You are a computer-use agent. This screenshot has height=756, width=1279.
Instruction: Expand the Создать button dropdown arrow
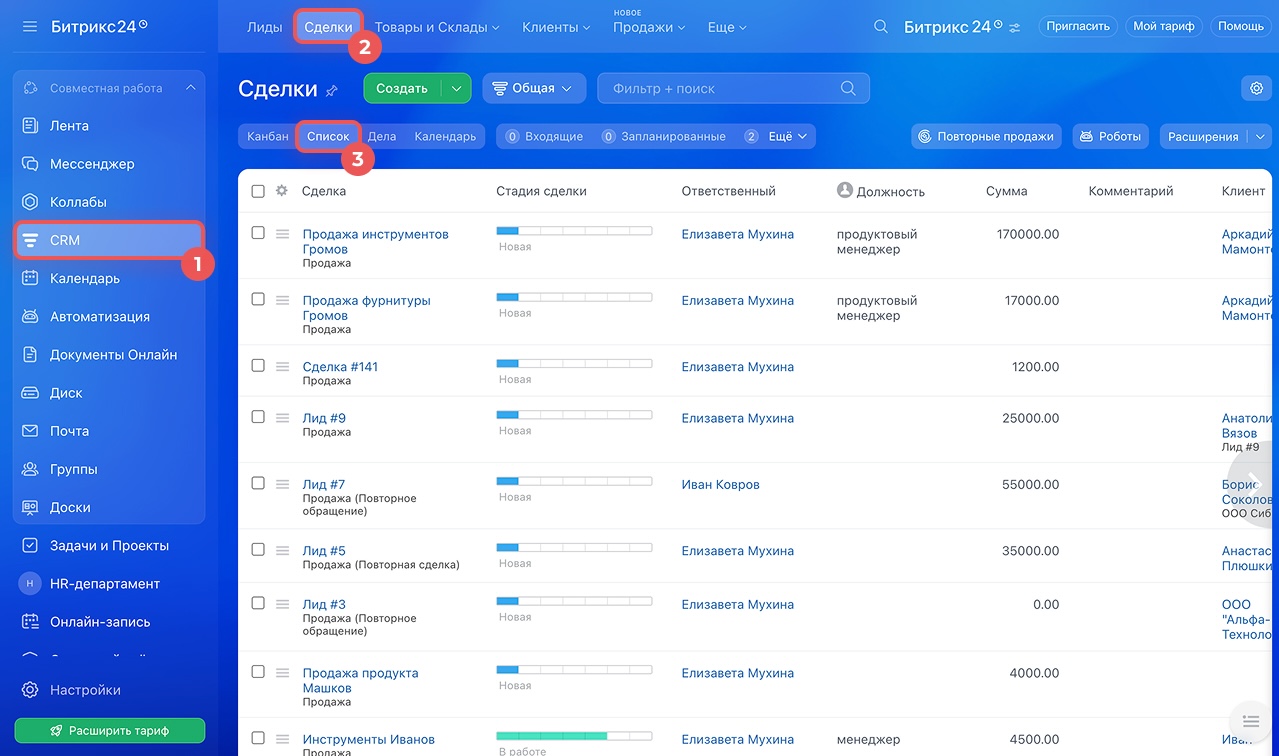[x=456, y=89]
